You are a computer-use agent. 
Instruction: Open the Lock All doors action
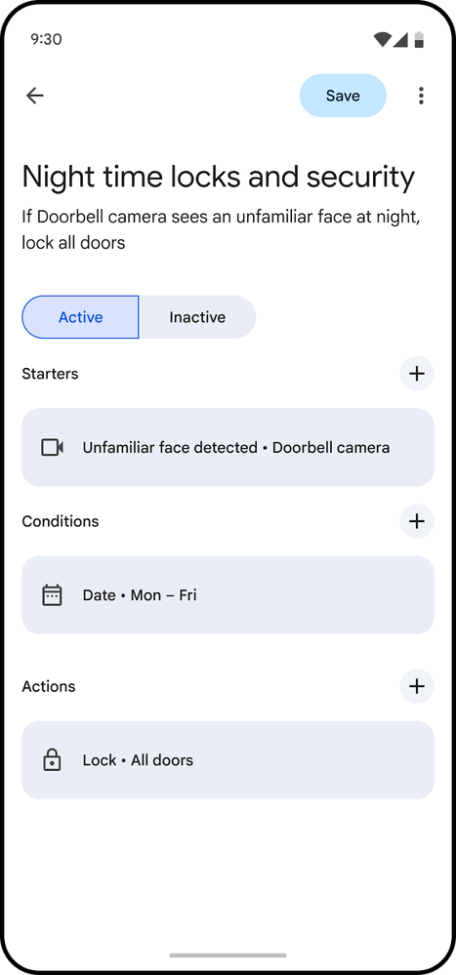[228, 760]
